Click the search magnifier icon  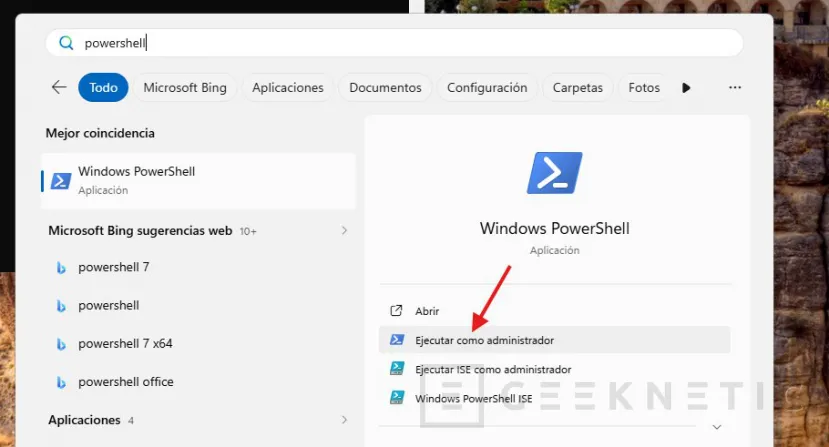pos(66,43)
